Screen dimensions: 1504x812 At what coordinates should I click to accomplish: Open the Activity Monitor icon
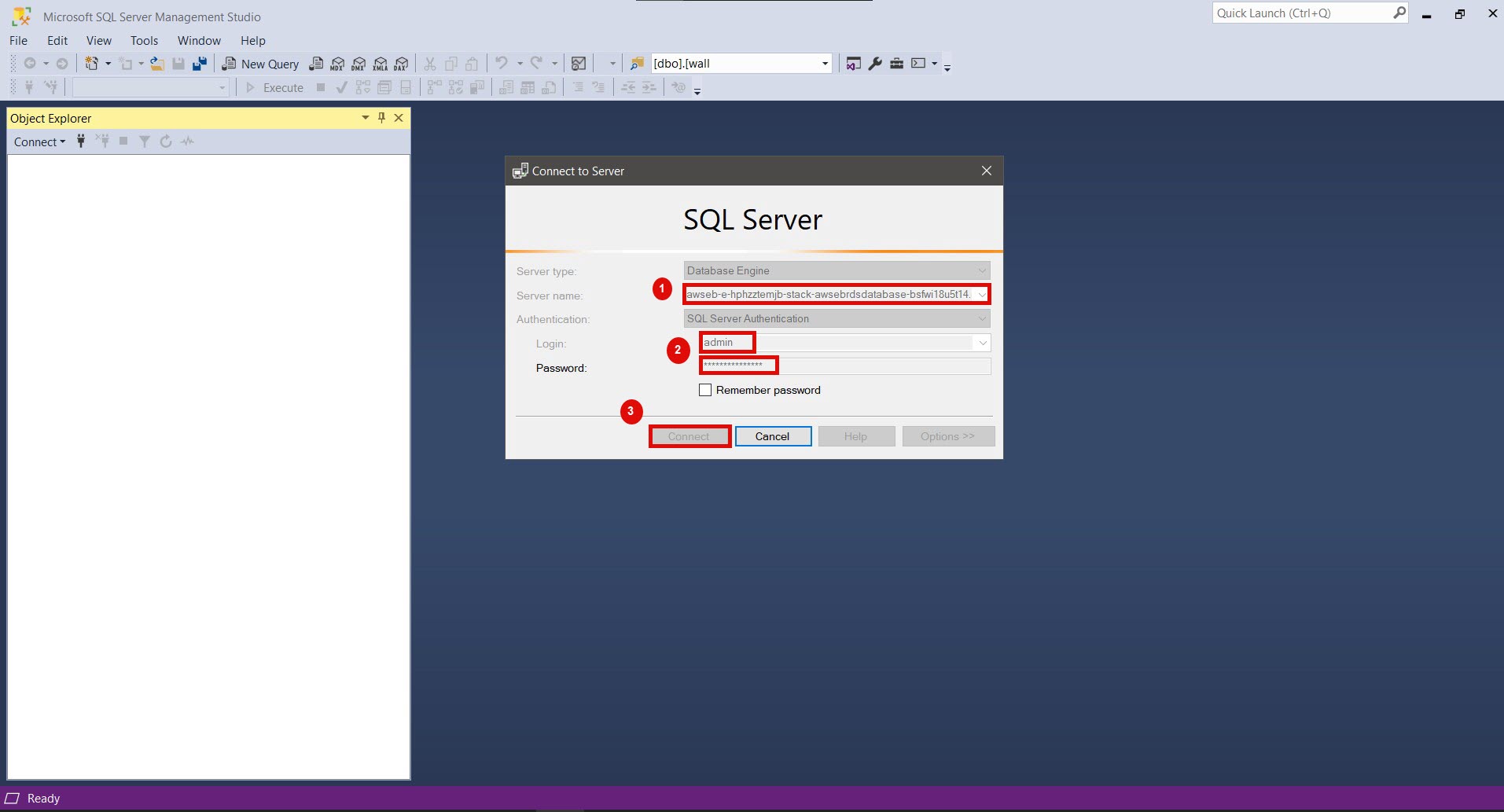click(579, 64)
